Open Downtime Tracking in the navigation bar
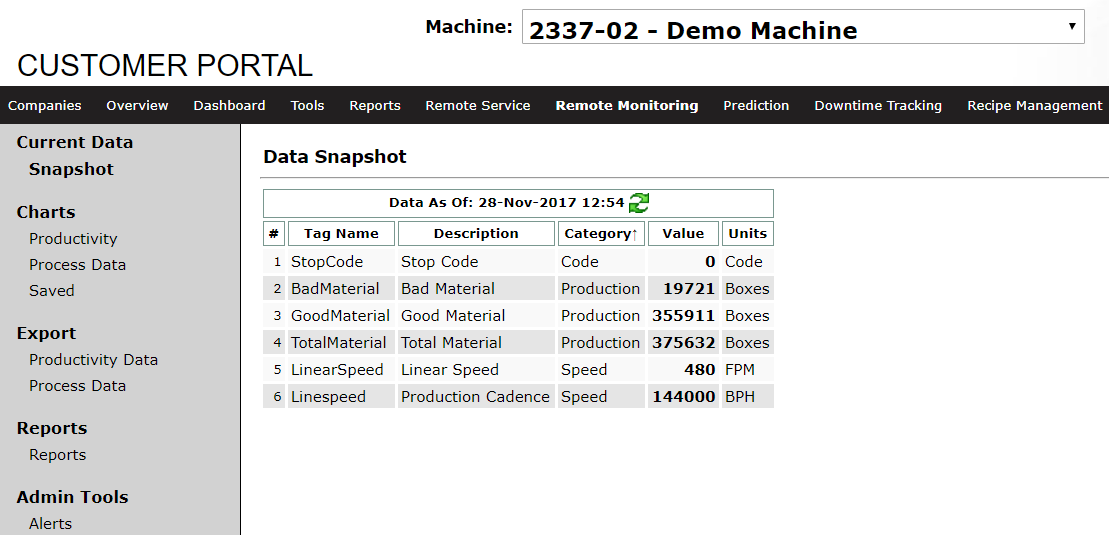The width and height of the screenshot is (1109, 535). [878, 105]
